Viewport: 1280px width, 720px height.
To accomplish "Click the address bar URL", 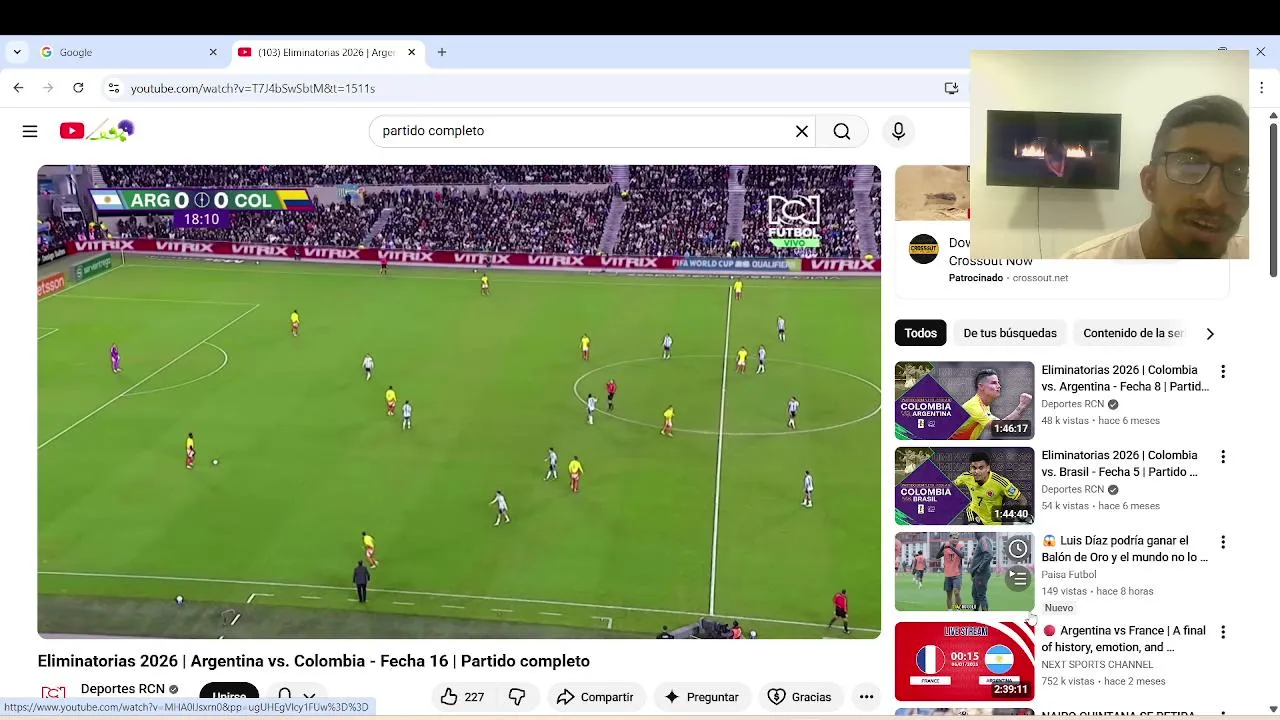I will coord(252,88).
